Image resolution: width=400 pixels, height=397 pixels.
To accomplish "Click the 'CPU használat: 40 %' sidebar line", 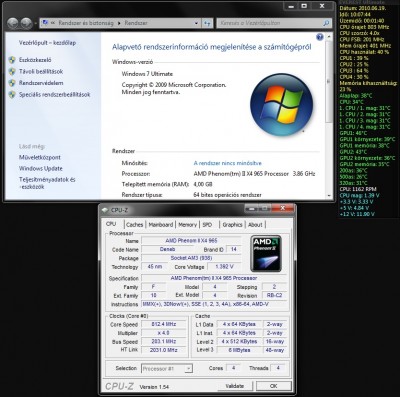I will tap(364, 52).
